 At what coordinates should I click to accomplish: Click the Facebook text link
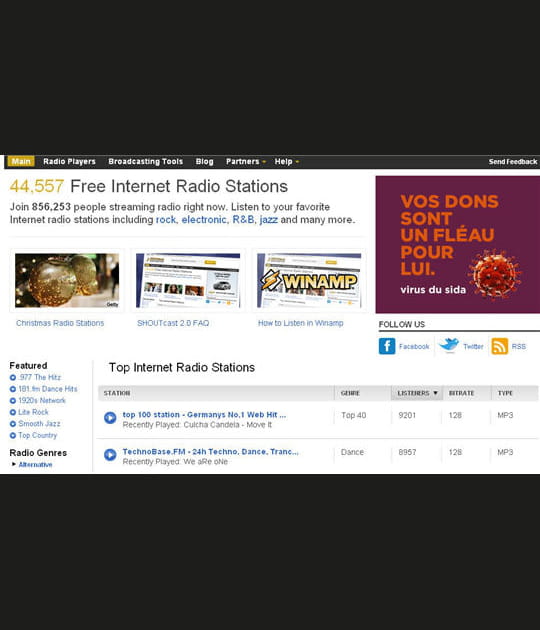click(414, 346)
